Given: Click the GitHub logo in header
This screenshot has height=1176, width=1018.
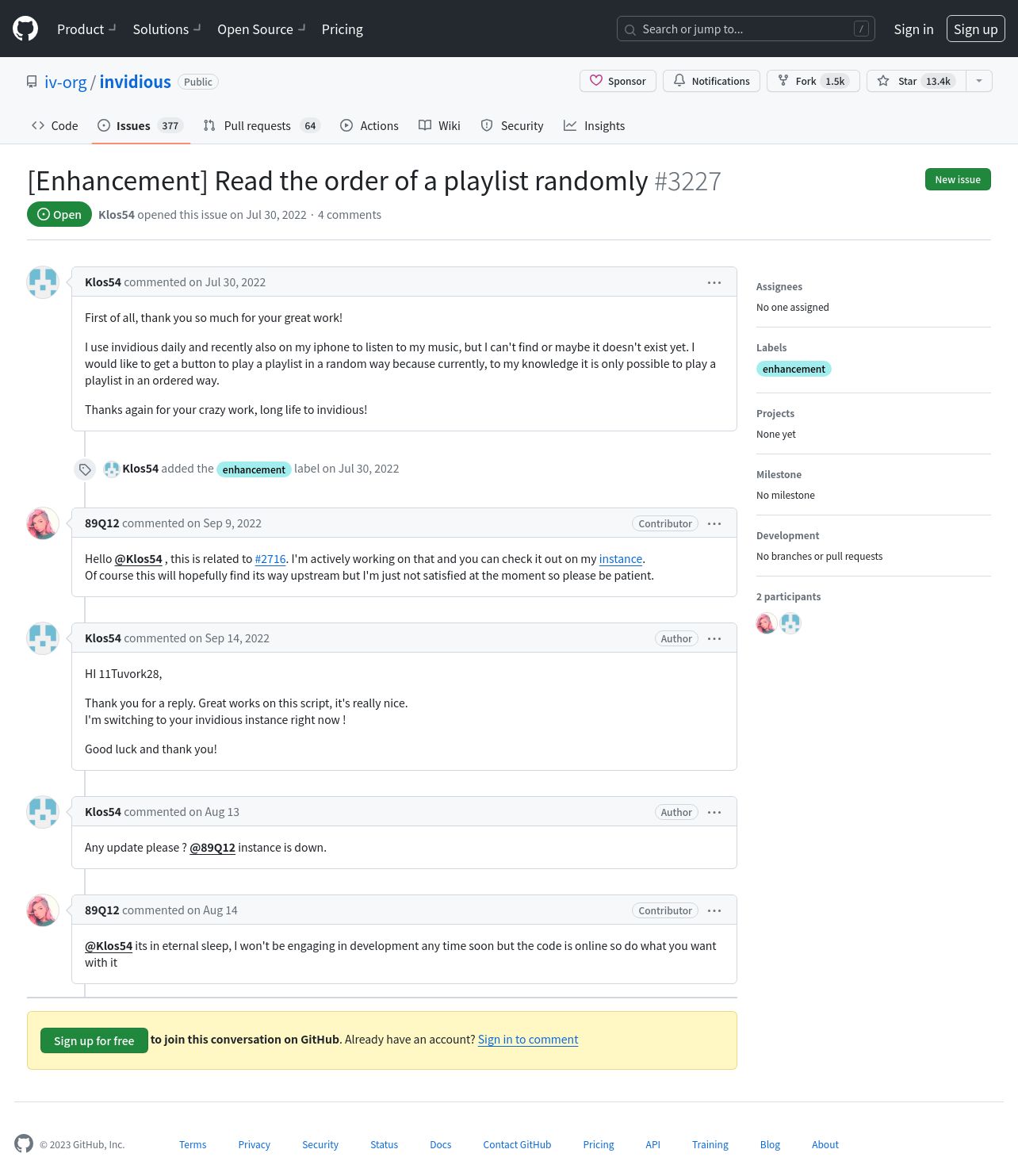Looking at the screenshot, I should tap(25, 29).
